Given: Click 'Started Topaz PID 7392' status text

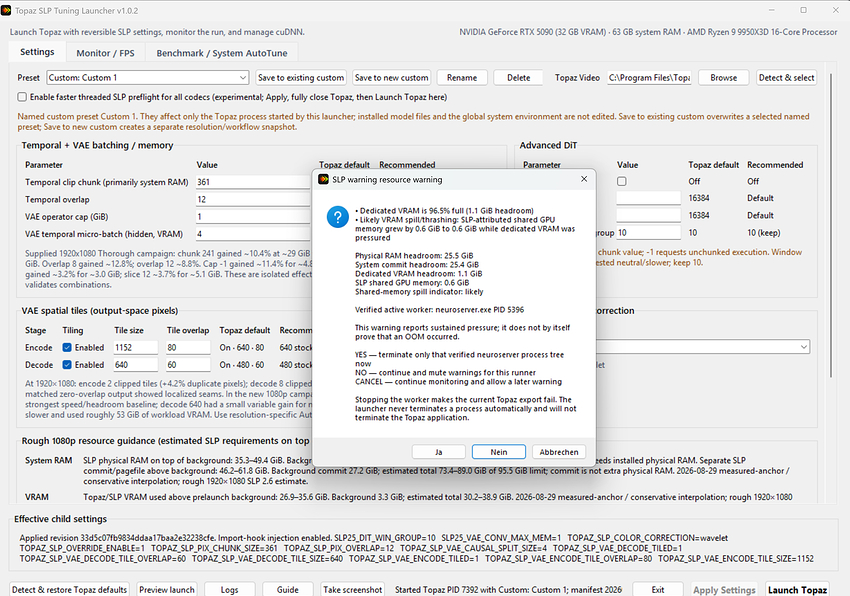Looking at the screenshot, I should (x=508, y=589).
